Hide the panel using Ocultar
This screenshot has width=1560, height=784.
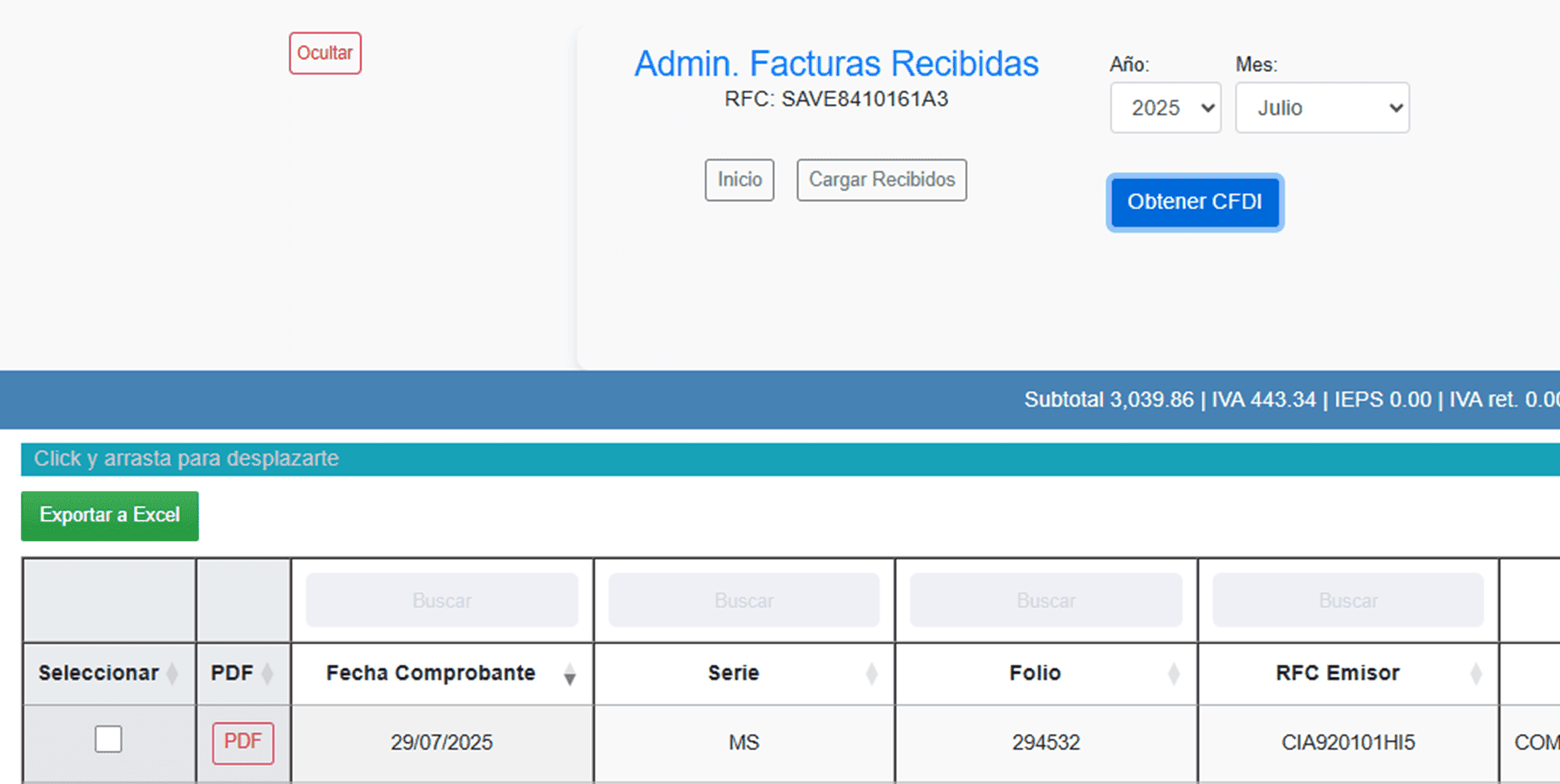(325, 52)
